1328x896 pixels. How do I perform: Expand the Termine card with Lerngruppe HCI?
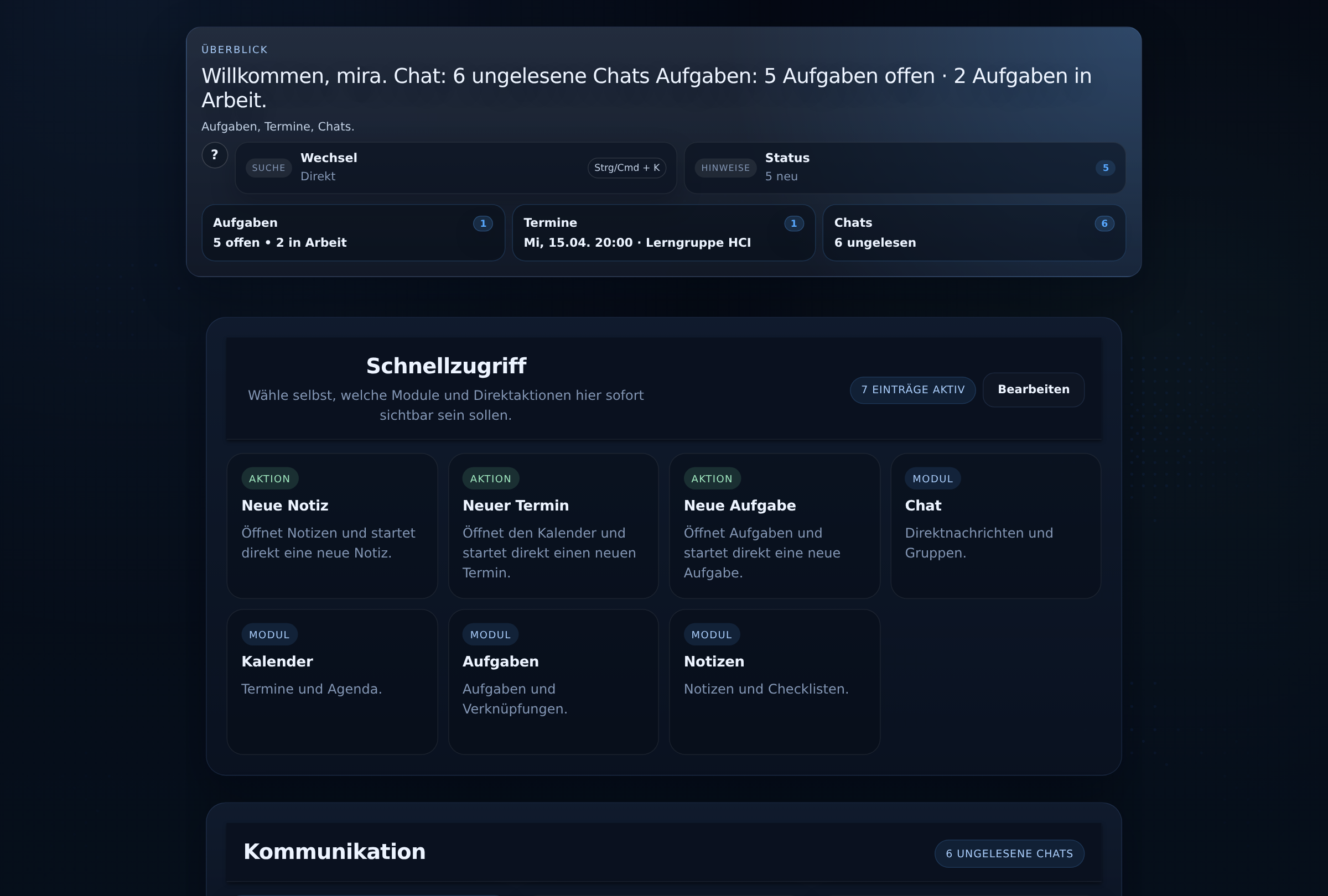(663, 232)
